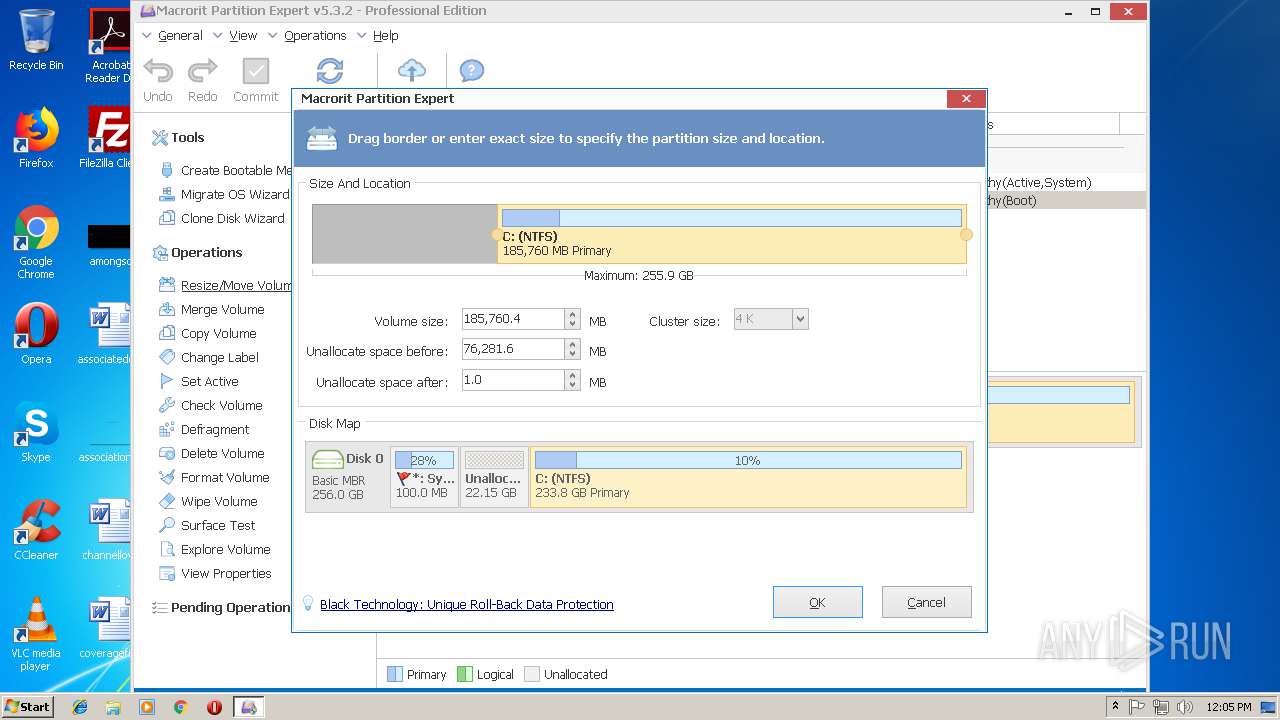
Task: Click the Disk 0 drive icon
Action: (x=327, y=460)
